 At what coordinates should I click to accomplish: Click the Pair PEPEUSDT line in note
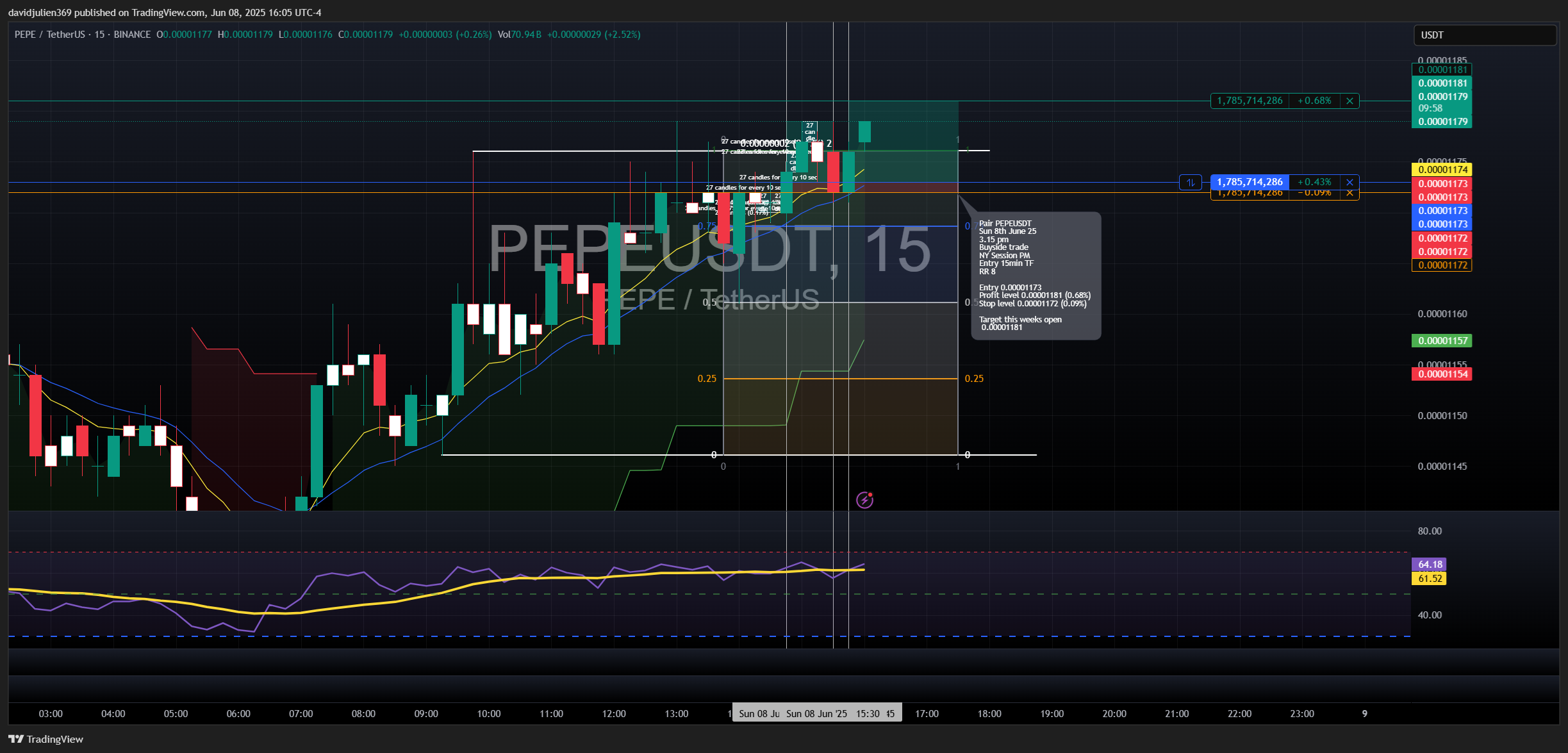pos(1005,224)
